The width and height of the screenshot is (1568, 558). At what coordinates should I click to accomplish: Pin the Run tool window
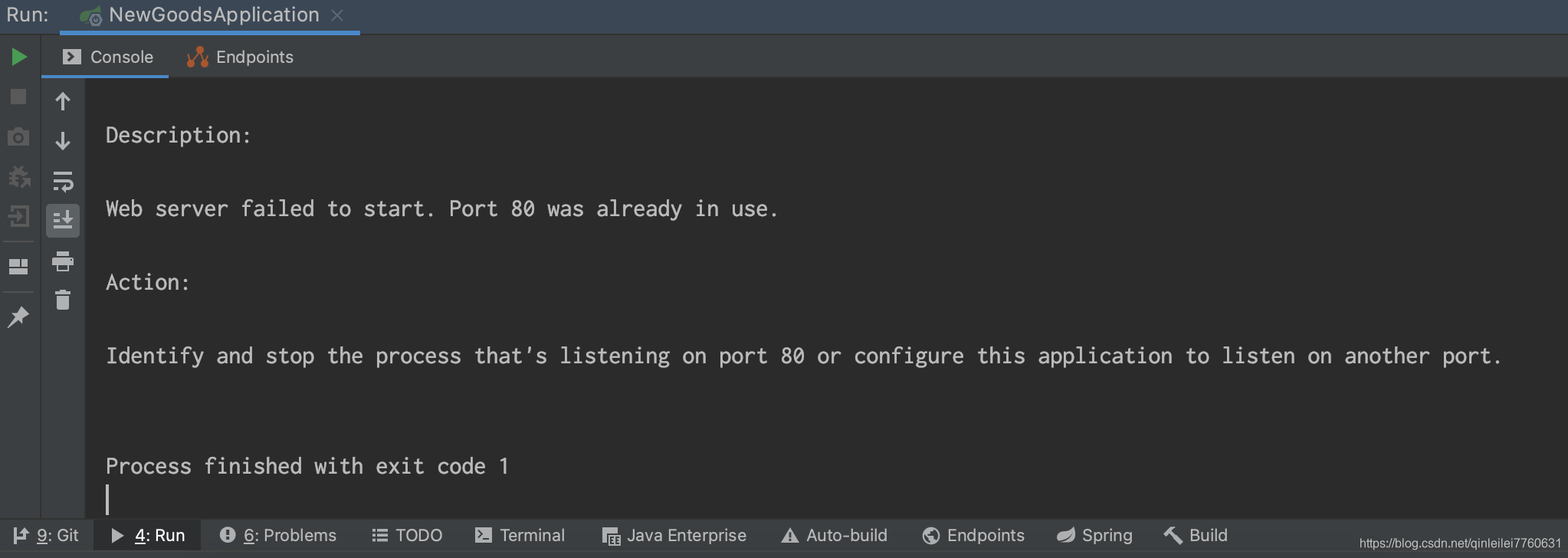pos(18,315)
